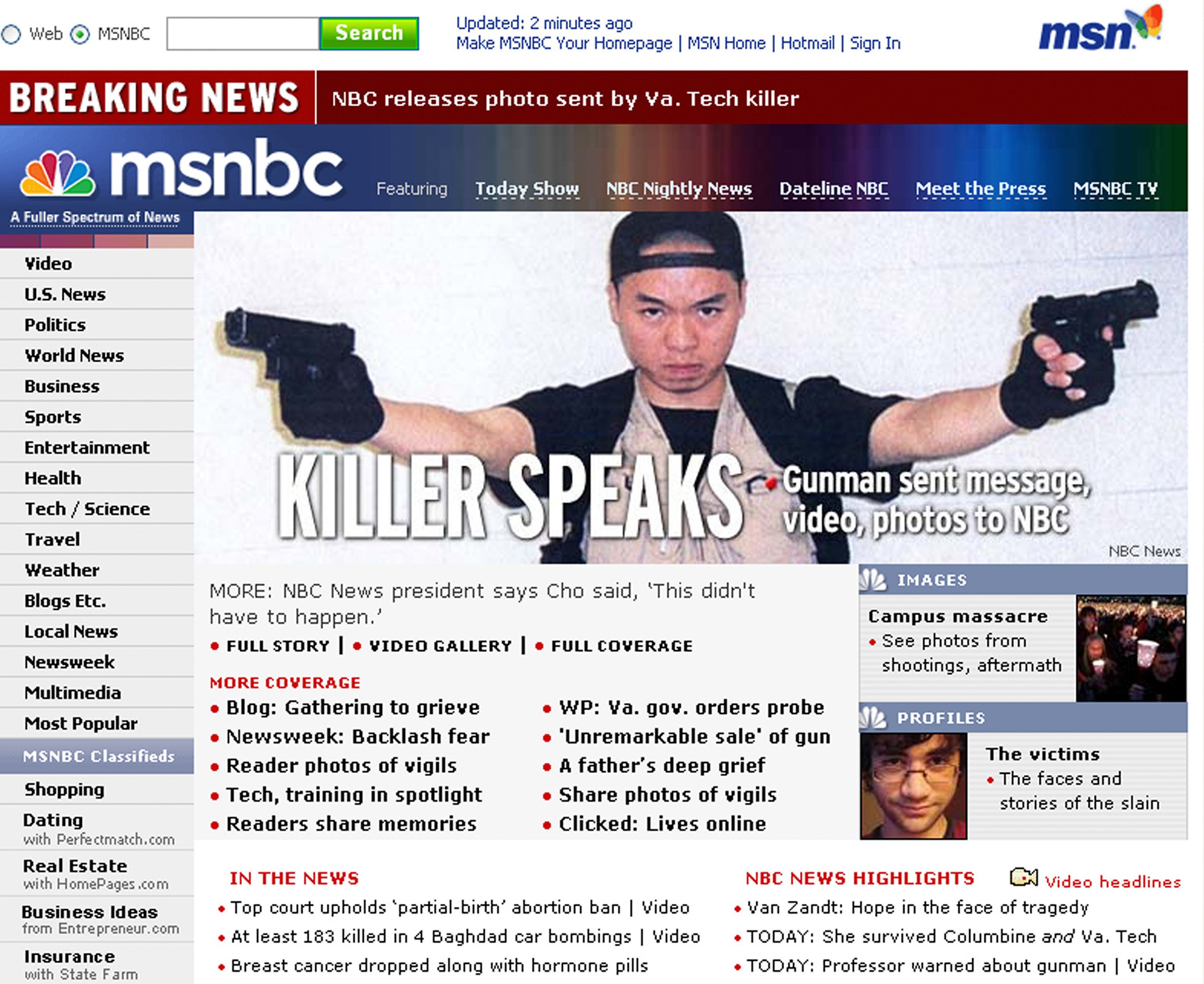Viewport: 1204px width, 984px height.
Task: Click the FULL STORY link
Action: click(278, 646)
